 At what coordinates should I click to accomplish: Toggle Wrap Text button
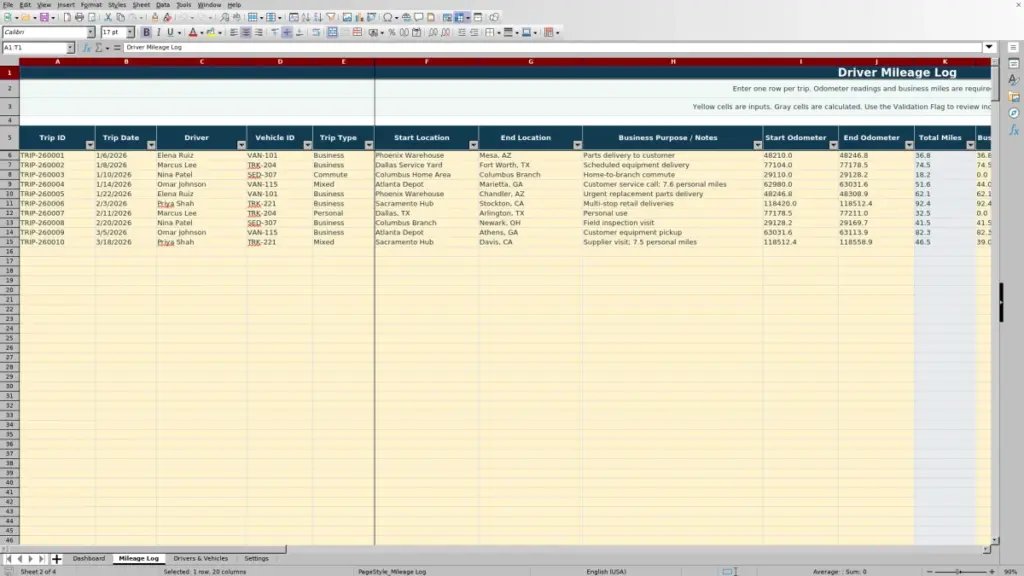[x=316, y=33]
